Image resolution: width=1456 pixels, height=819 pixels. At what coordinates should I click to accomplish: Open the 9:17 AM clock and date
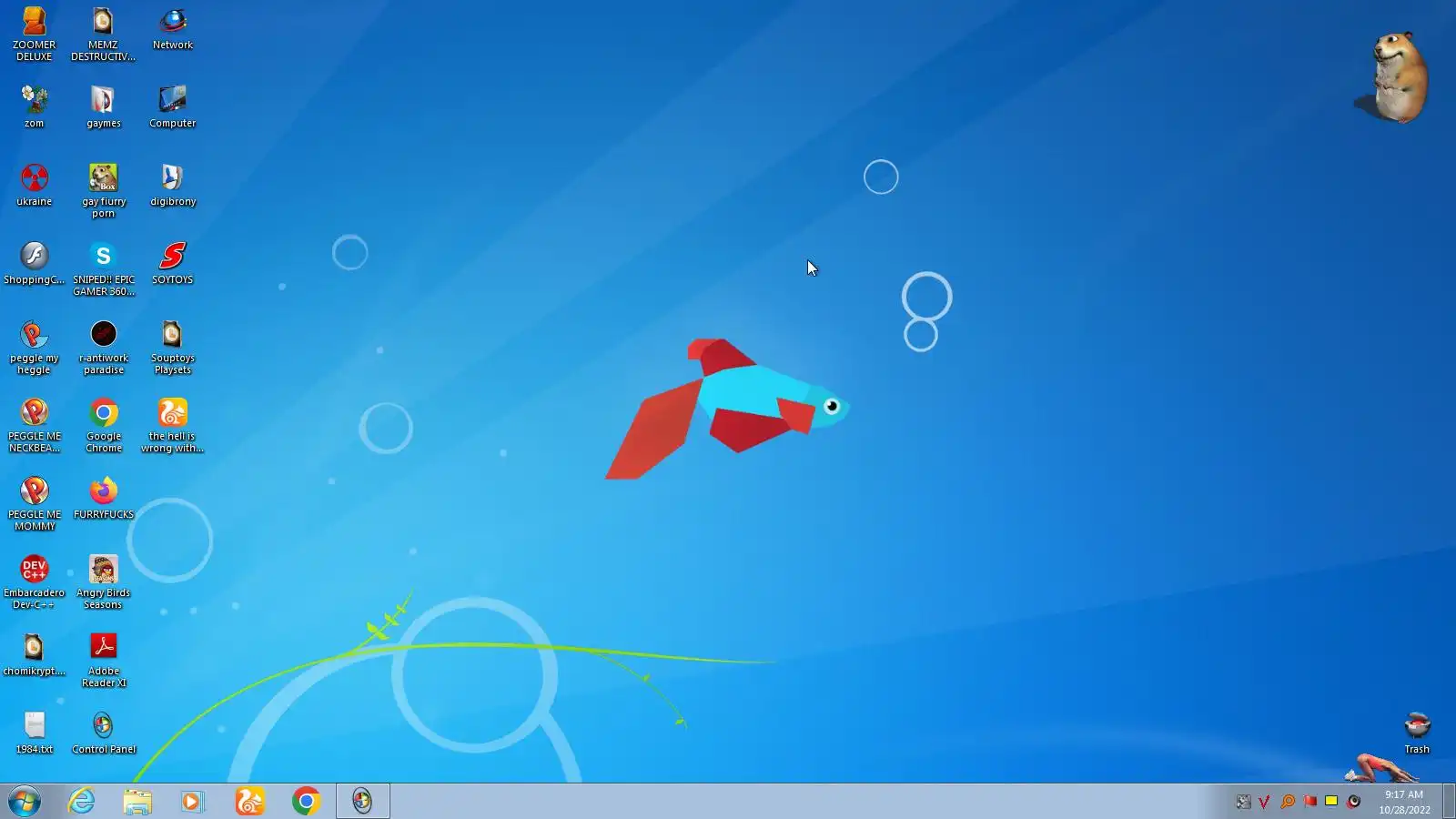pos(1404,802)
